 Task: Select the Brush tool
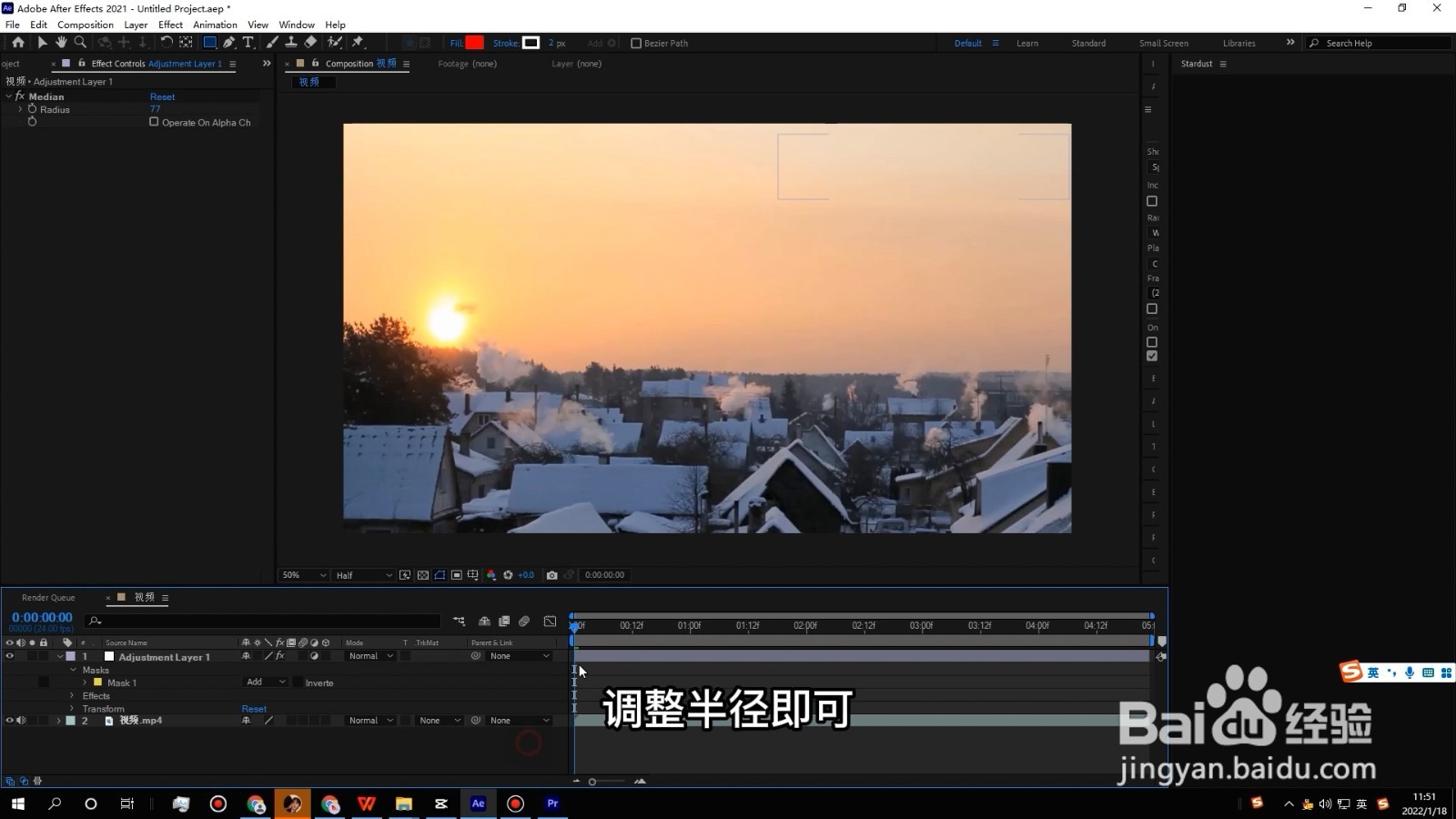271,42
